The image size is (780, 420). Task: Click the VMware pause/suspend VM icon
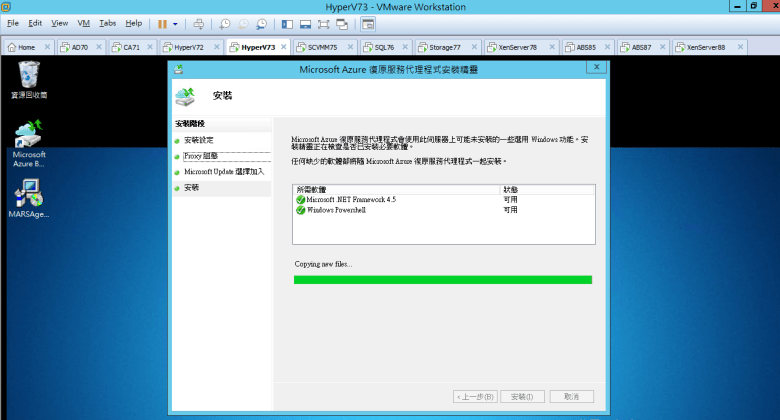click(x=161, y=23)
